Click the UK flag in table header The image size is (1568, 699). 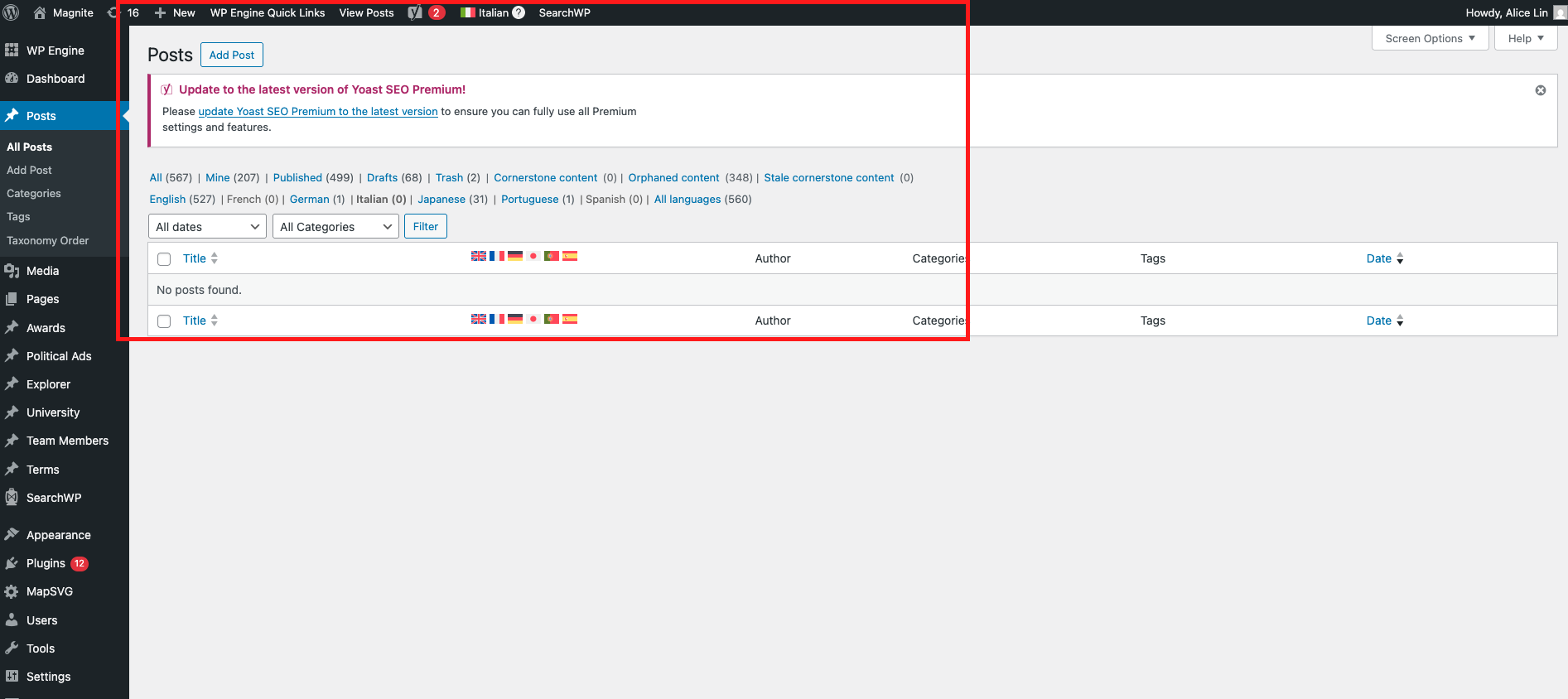[x=479, y=256]
